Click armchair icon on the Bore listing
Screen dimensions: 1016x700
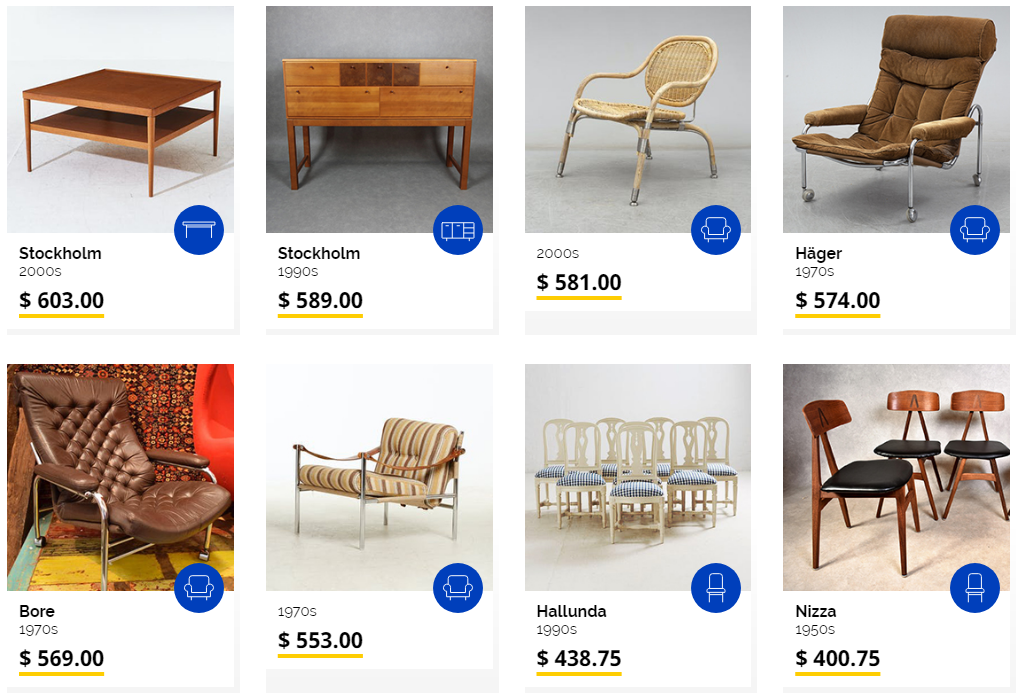199,588
